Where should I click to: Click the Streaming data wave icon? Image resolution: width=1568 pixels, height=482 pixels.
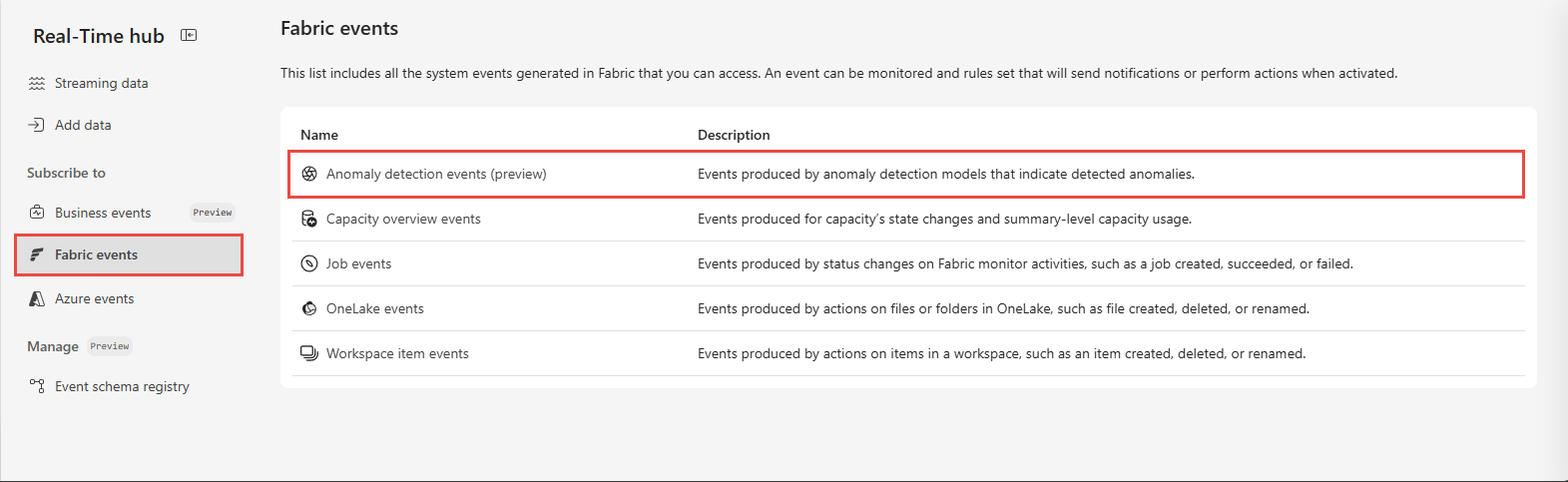(x=37, y=83)
